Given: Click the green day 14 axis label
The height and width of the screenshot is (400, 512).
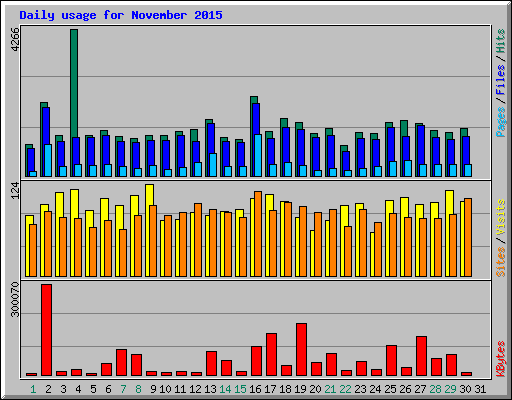Looking at the screenshot, I should click(225, 389).
